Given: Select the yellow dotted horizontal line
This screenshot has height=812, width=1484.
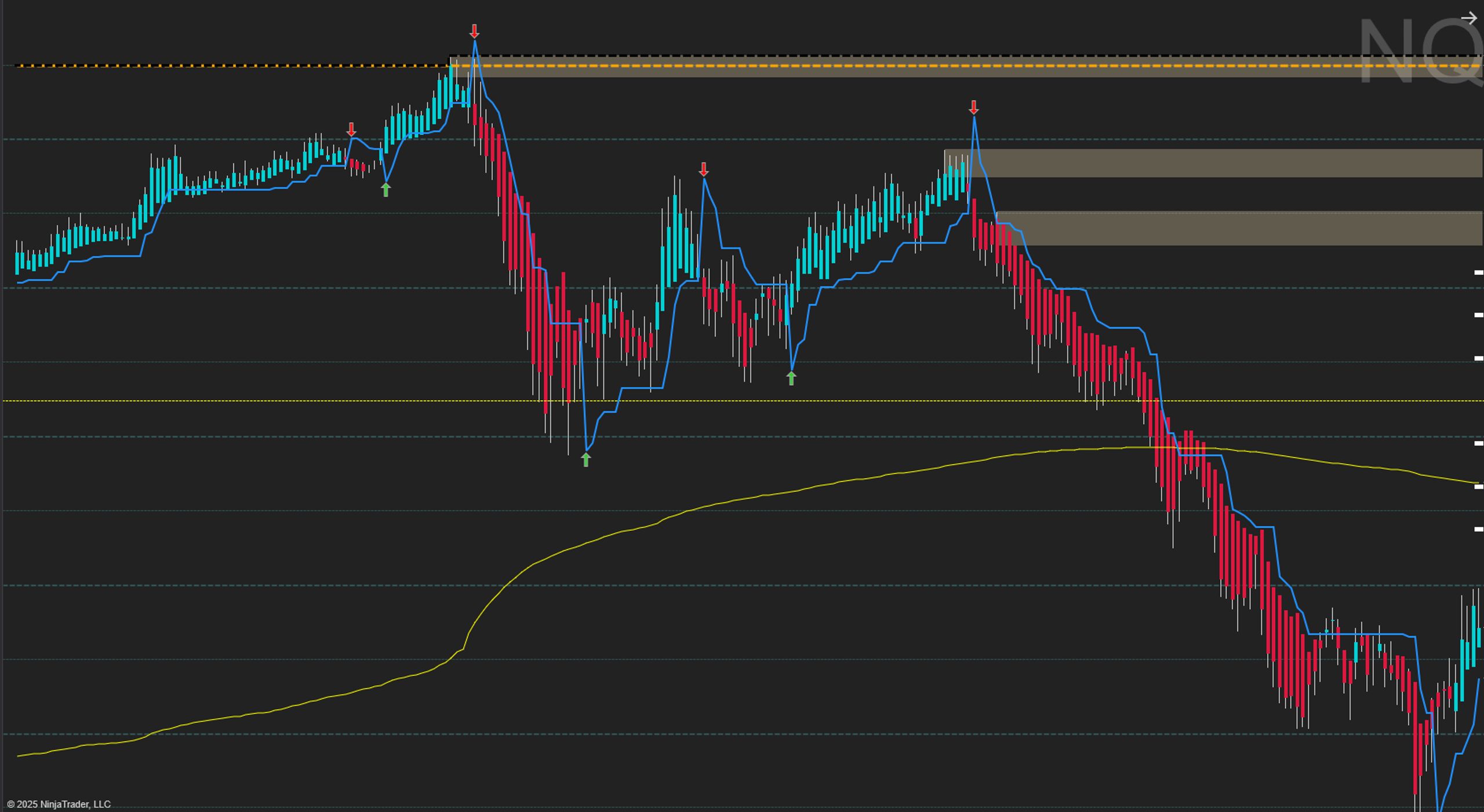Looking at the screenshot, I should click(x=742, y=400).
